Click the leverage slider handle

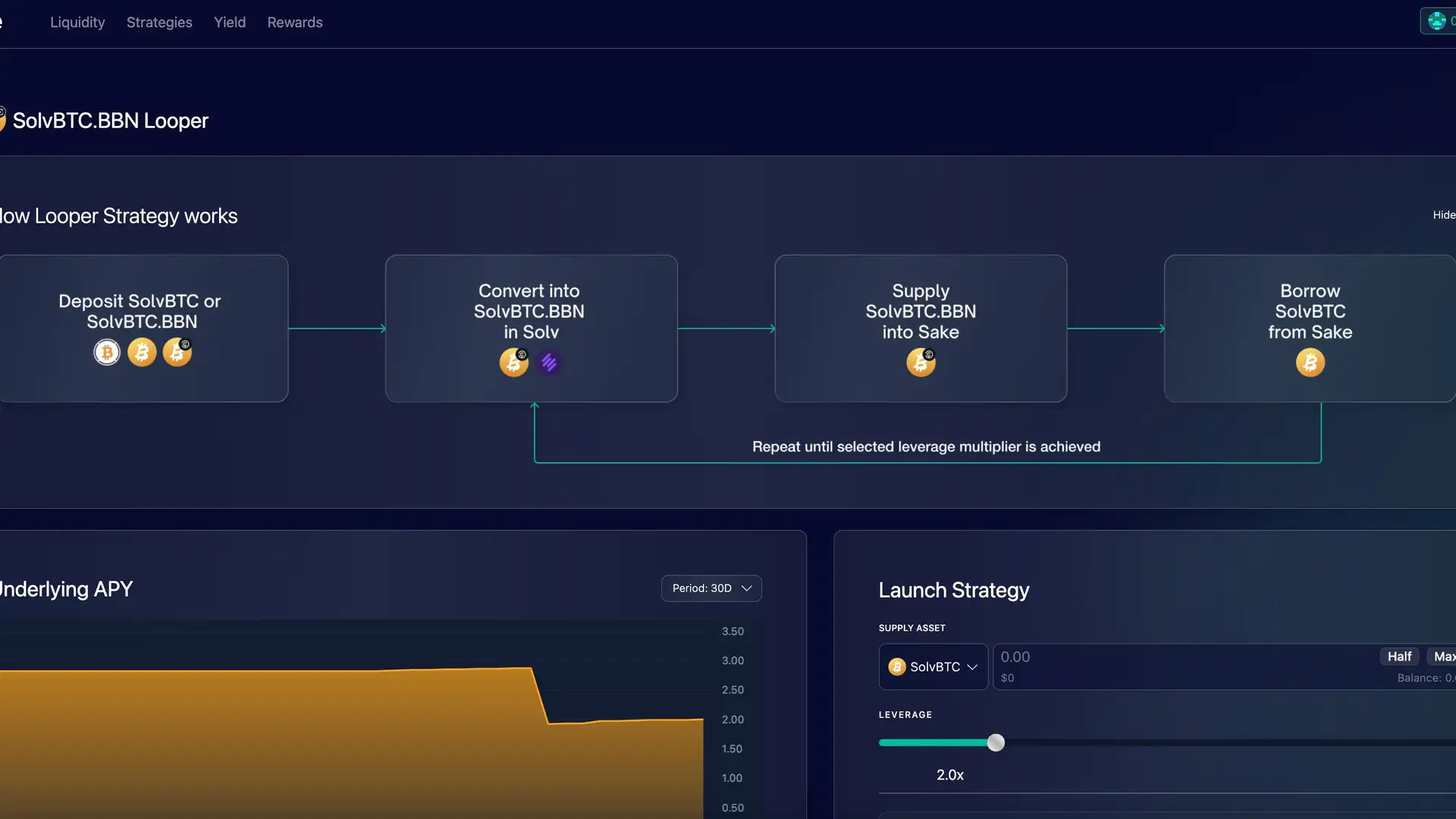996,742
